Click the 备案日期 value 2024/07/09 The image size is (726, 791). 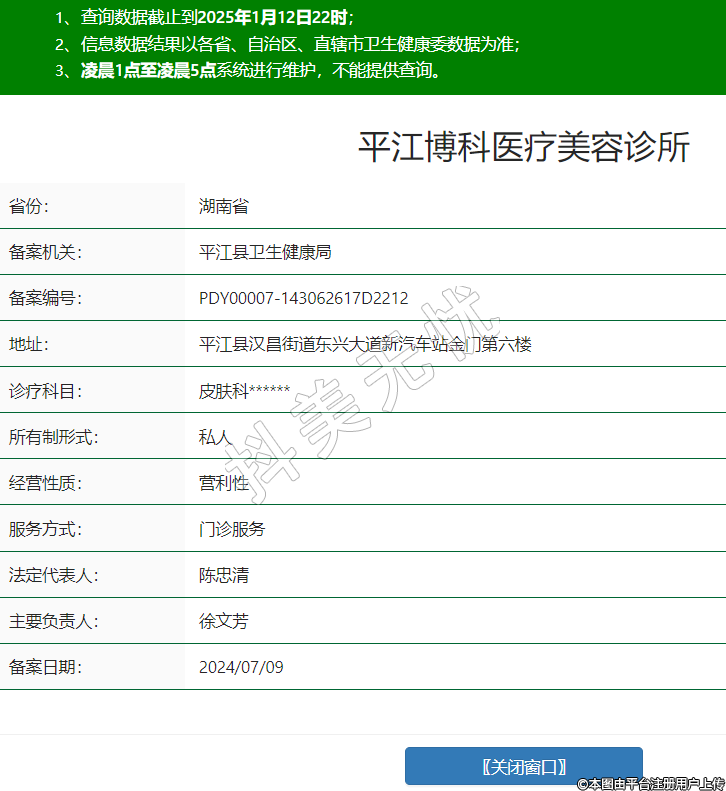(241, 667)
